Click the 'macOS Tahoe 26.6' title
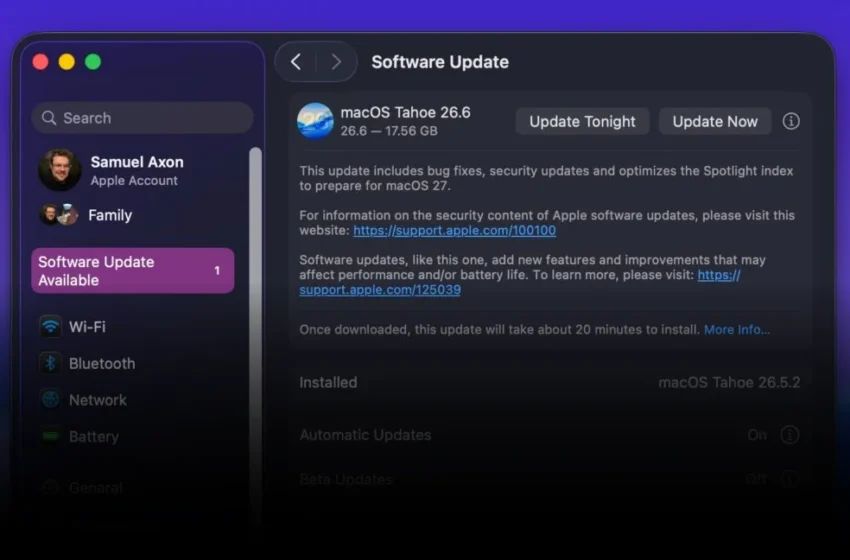Screen dimensions: 850x560 click(405, 112)
